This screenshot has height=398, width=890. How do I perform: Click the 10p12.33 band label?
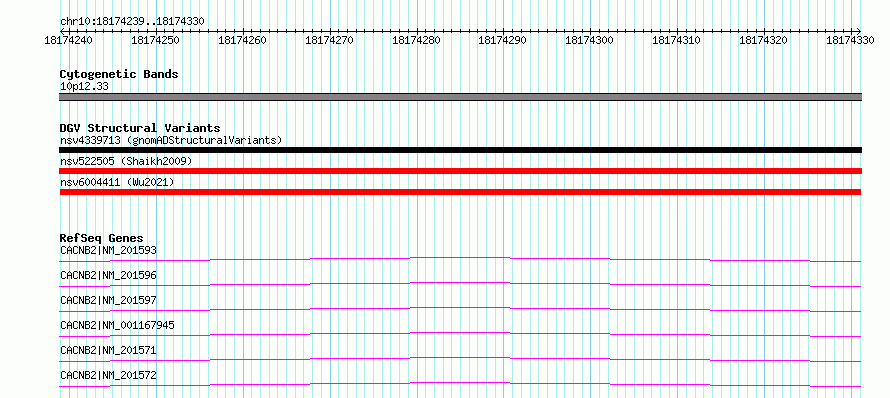tap(84, 87)
